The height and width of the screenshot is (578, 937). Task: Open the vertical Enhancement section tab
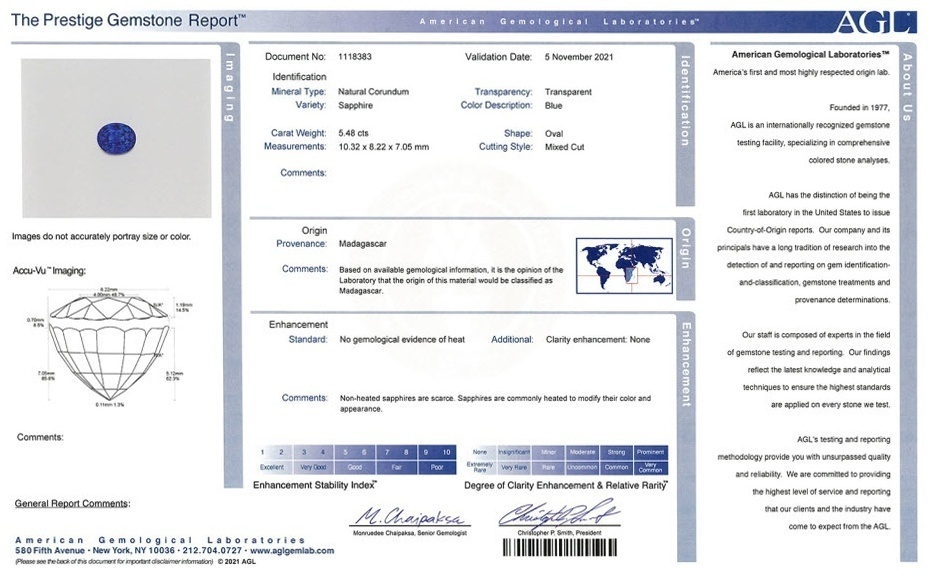click(x=686, y=364)
